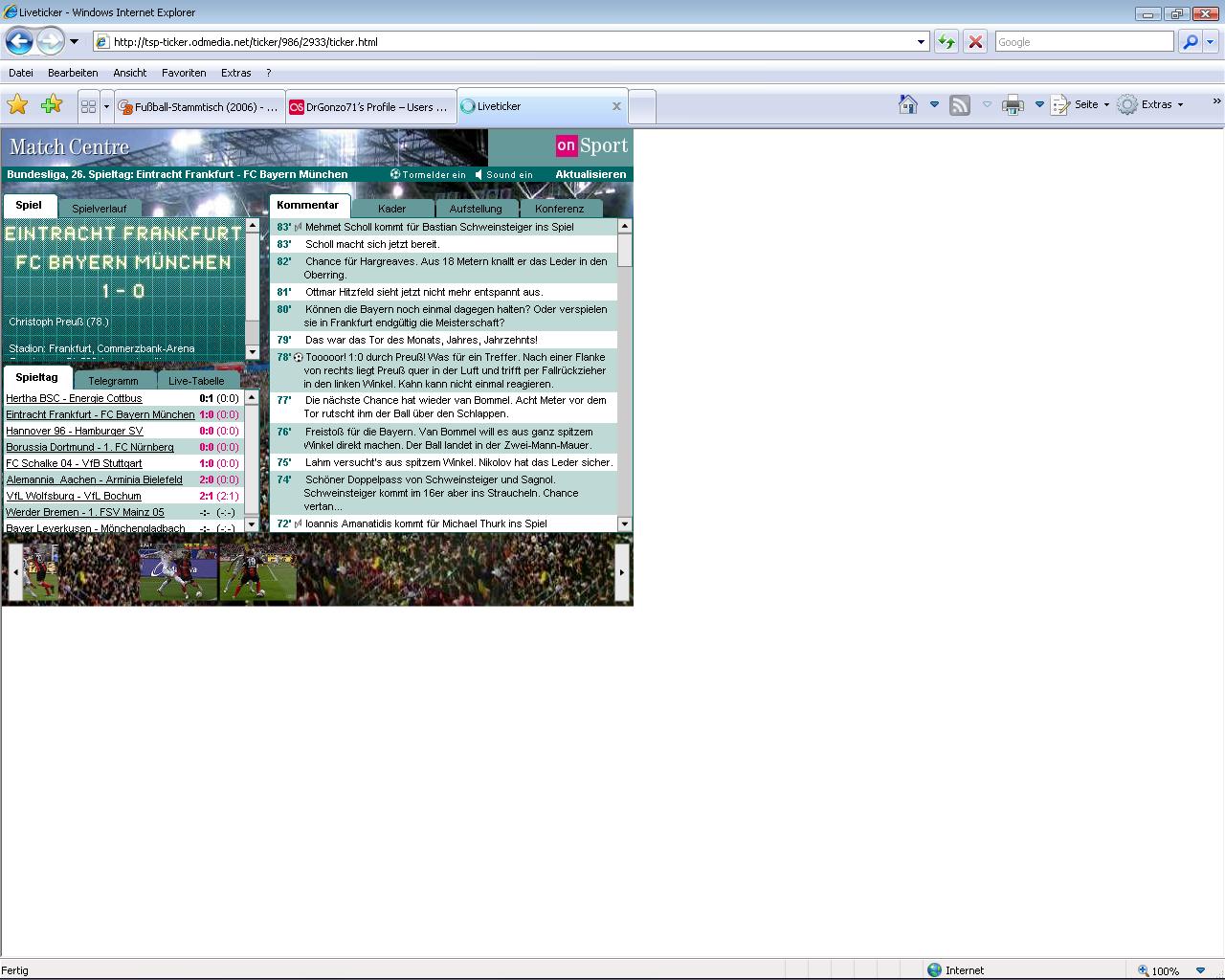Open VfL Wolfsburg - VfL Bochum match
This screenshot has width=1225, height=980.
point(74,496)
